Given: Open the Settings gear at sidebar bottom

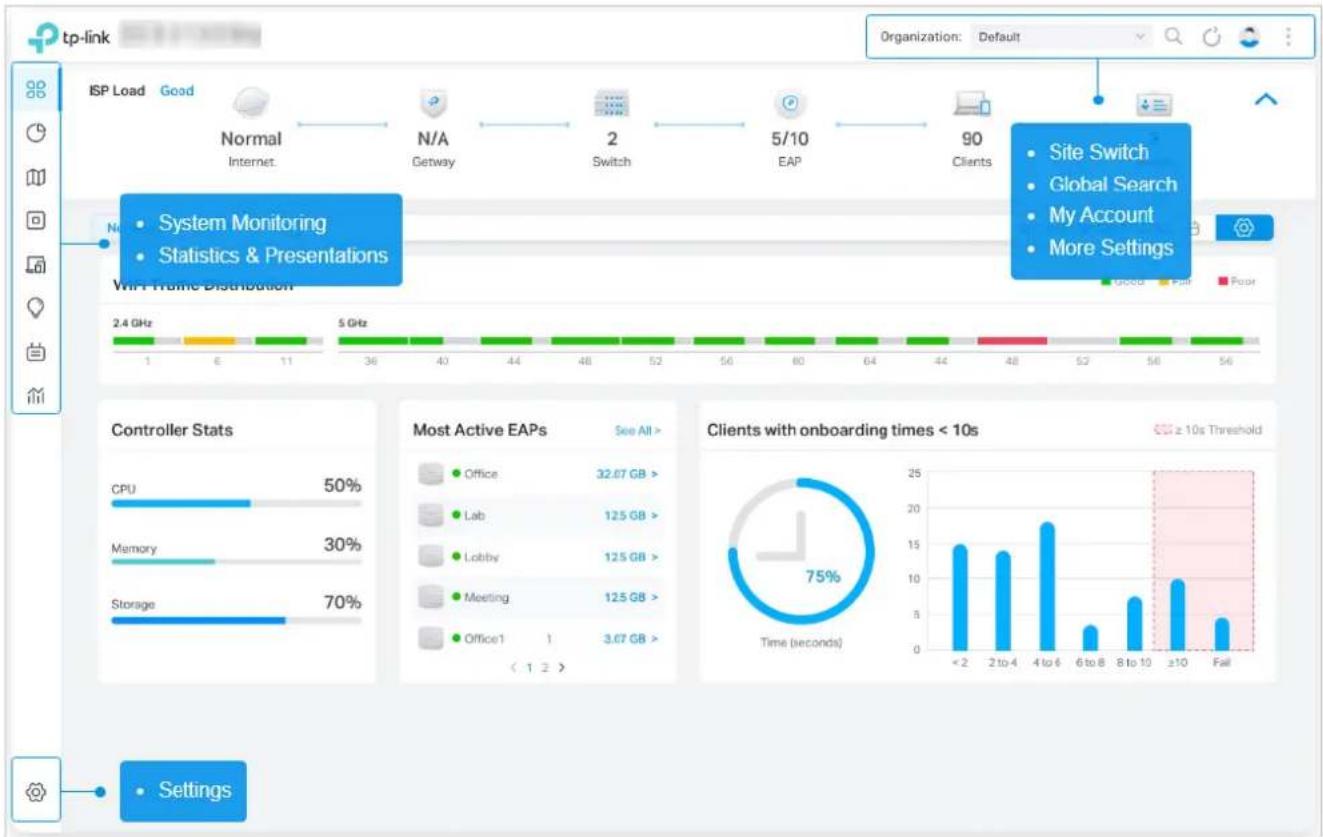Looking at the screenshot, I should [35, 791].
